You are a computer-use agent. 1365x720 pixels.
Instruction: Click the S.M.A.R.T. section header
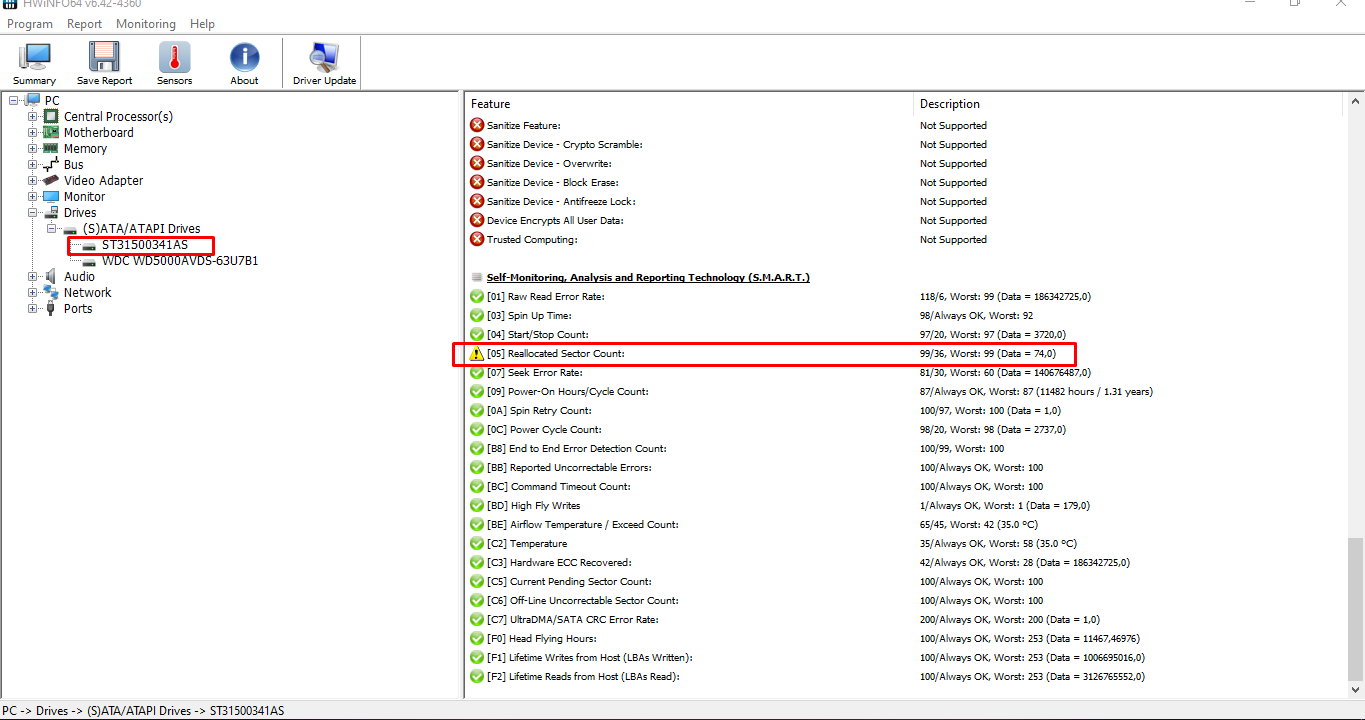point(648,277)
